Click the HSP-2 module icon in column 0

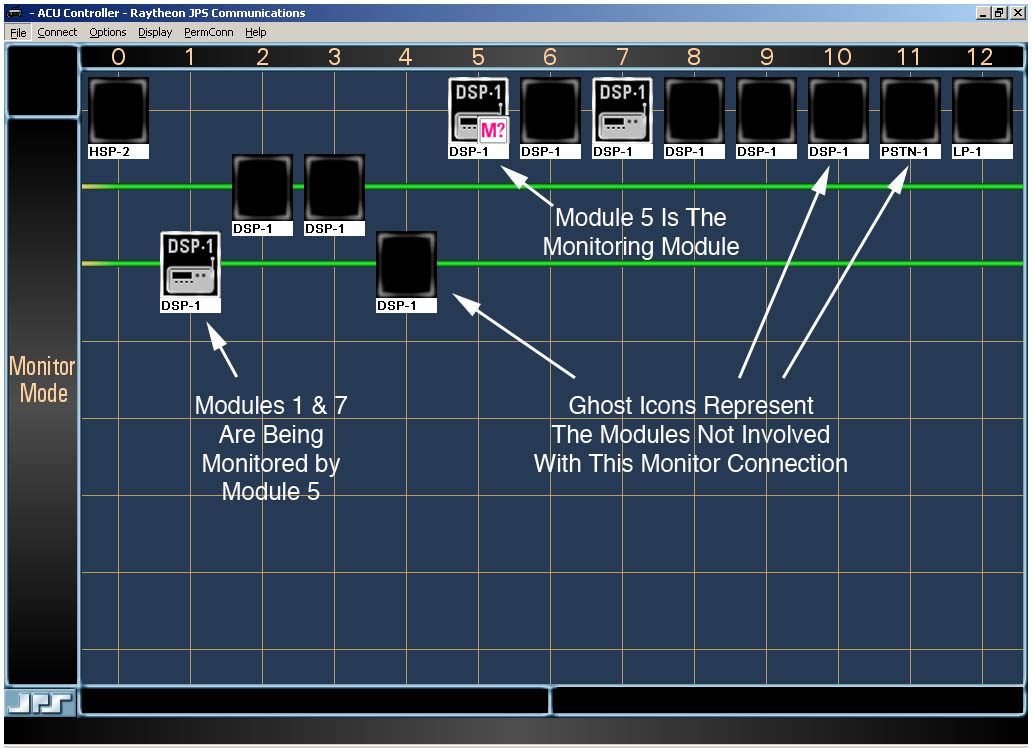click(118, 111)
